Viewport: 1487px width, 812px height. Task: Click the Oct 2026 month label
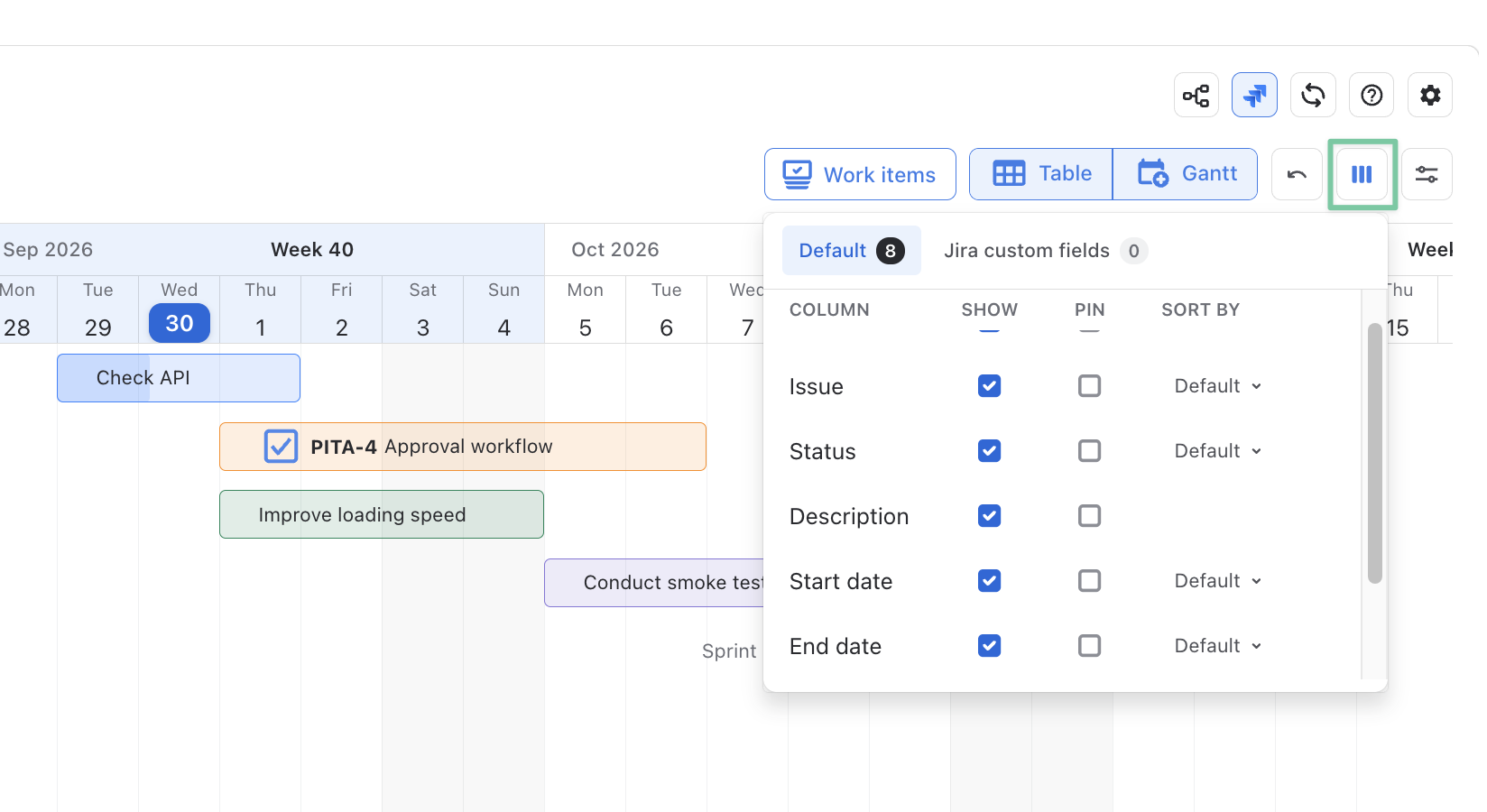[x=615, y=250]
